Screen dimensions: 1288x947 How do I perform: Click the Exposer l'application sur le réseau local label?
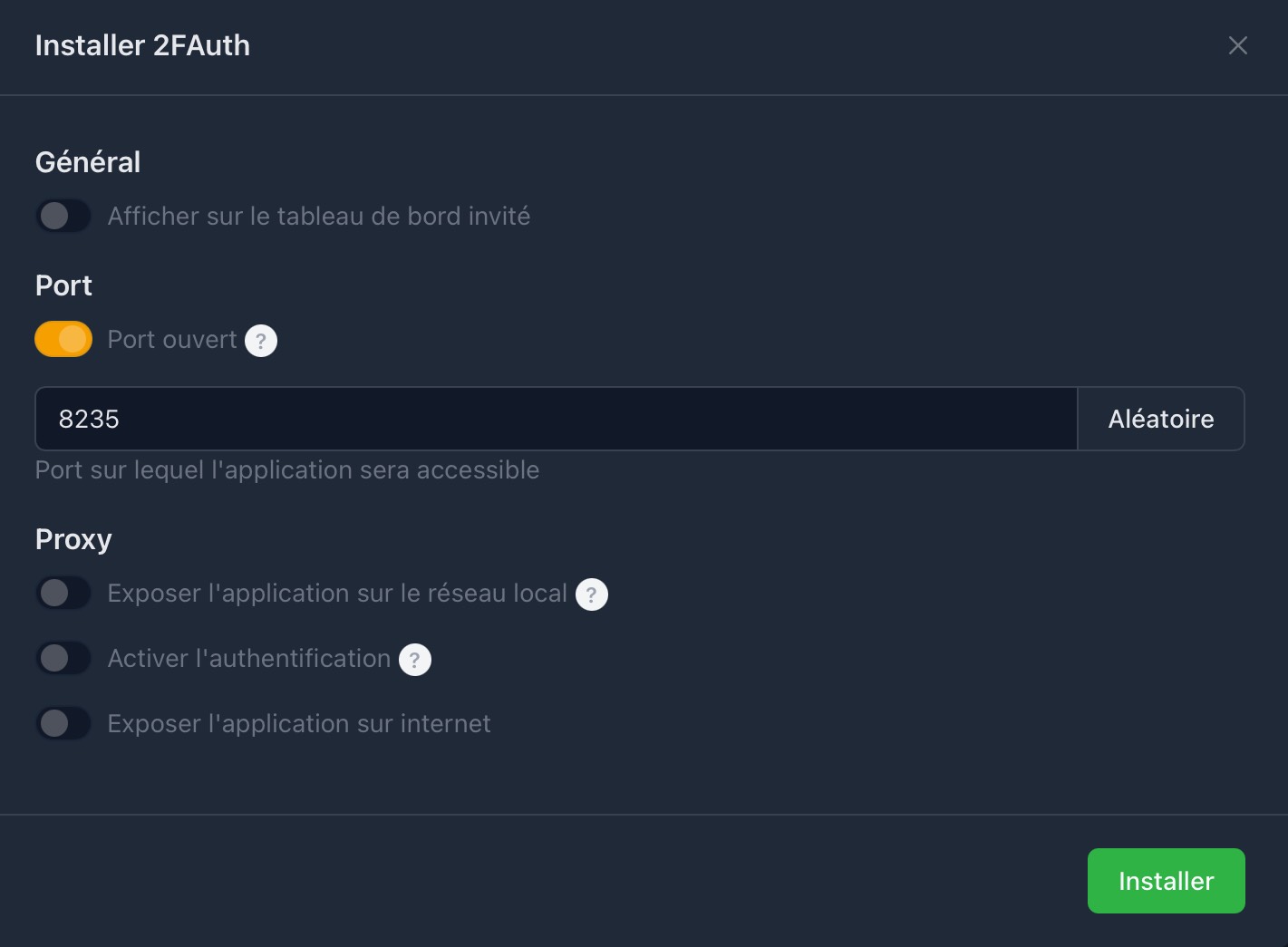pyautogui.click(x=337, y=593)
